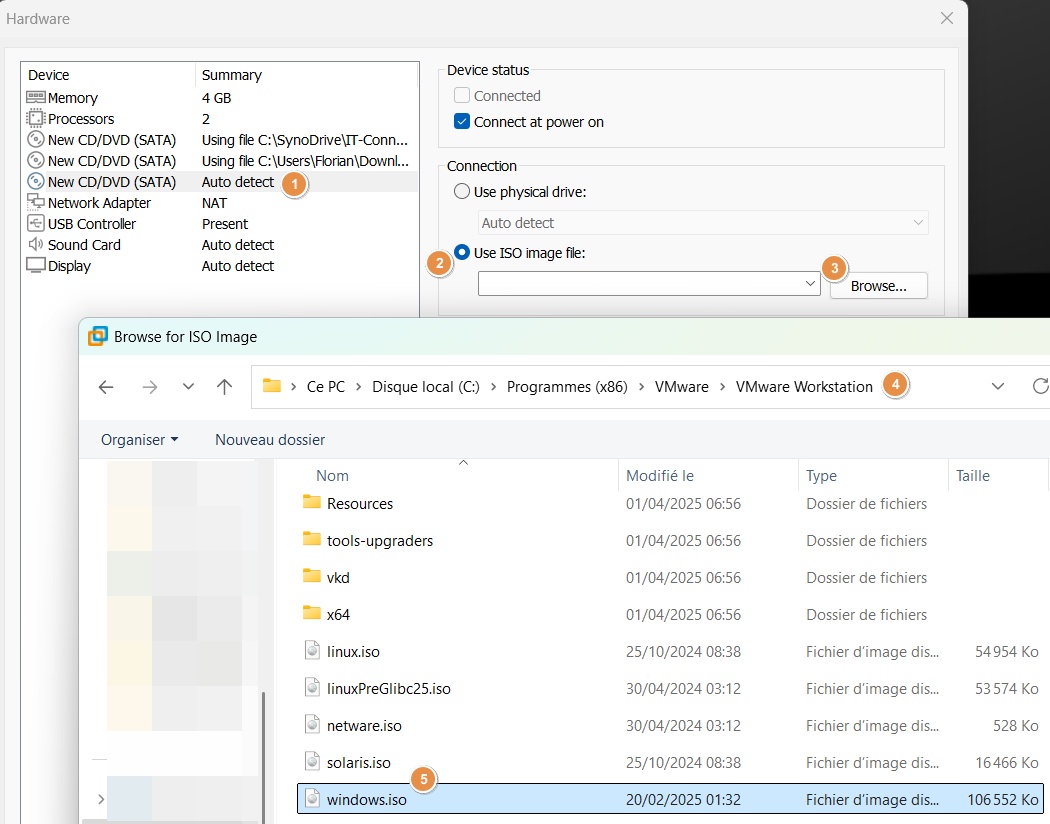Select the USB Controller device icon
This screenshot has height=824, width=1050.
coord(37,223)
